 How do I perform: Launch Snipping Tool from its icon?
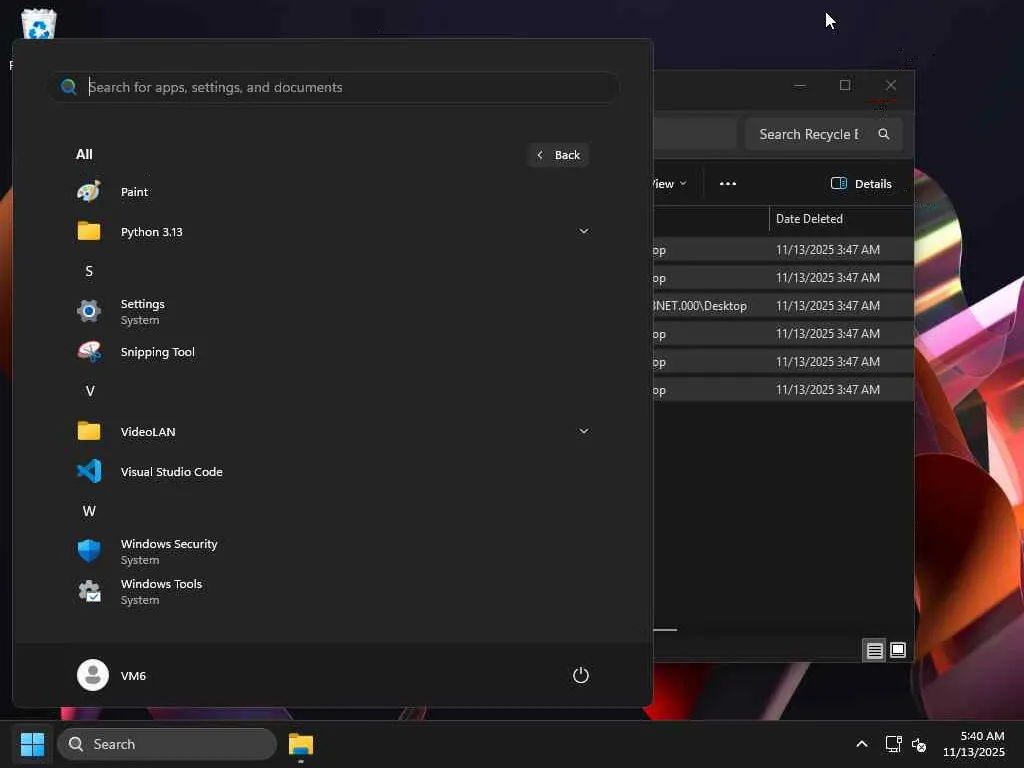(89, 351)
